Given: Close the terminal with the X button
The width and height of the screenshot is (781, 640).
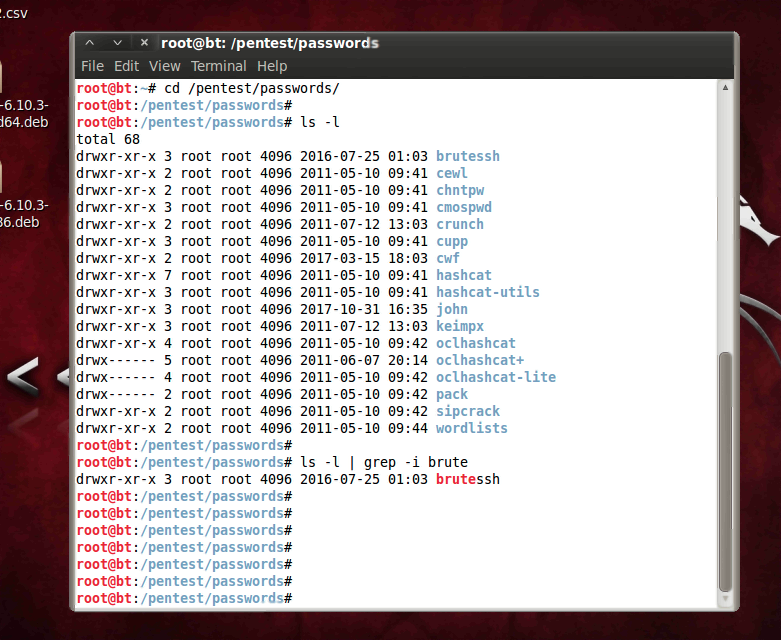Looking at the screenshot, I should click(x=145, y=43).
